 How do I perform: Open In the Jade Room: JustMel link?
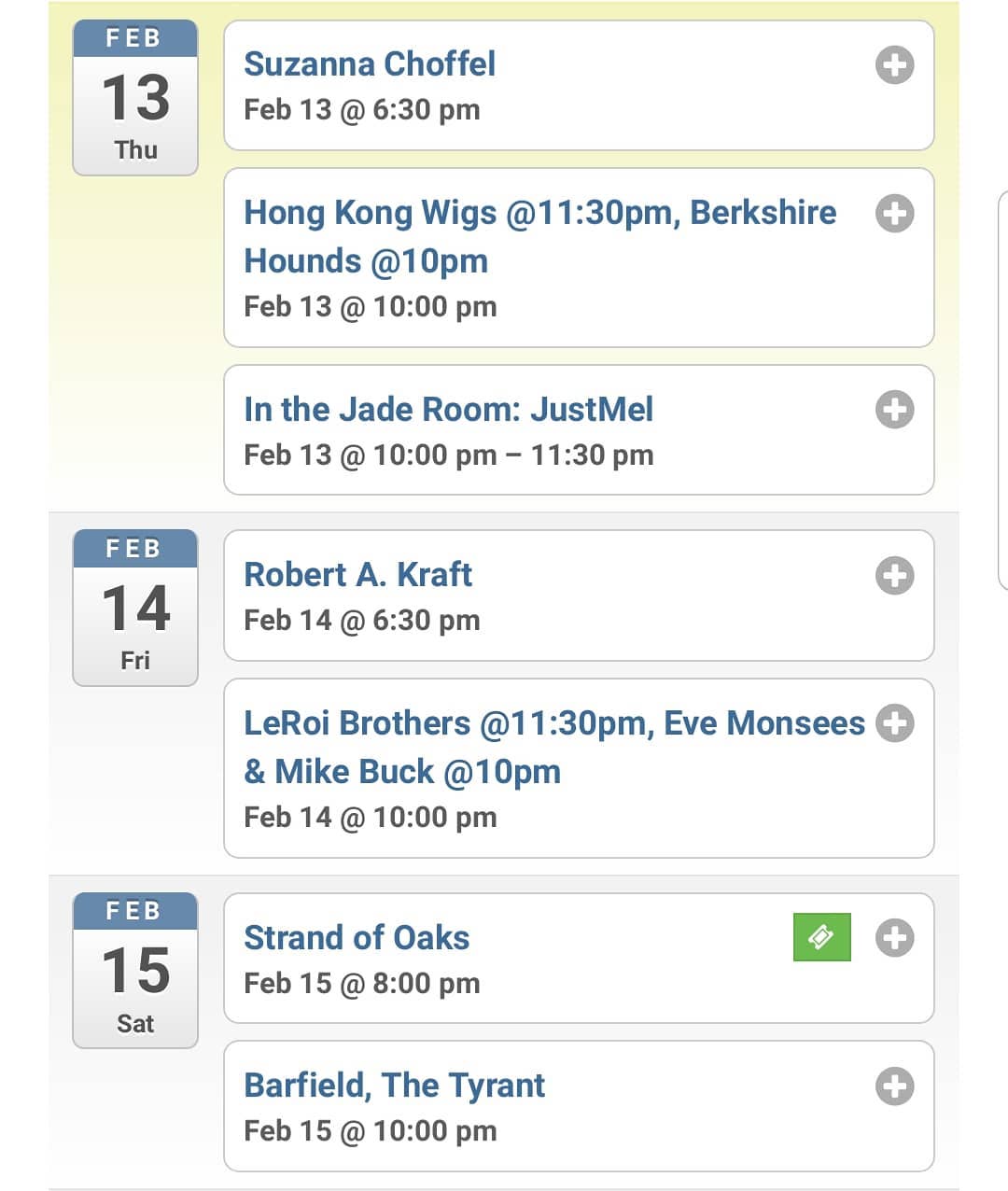point(448,410)
